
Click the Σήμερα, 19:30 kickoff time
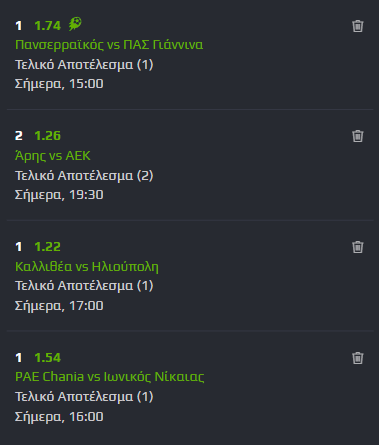click(59, 195)
